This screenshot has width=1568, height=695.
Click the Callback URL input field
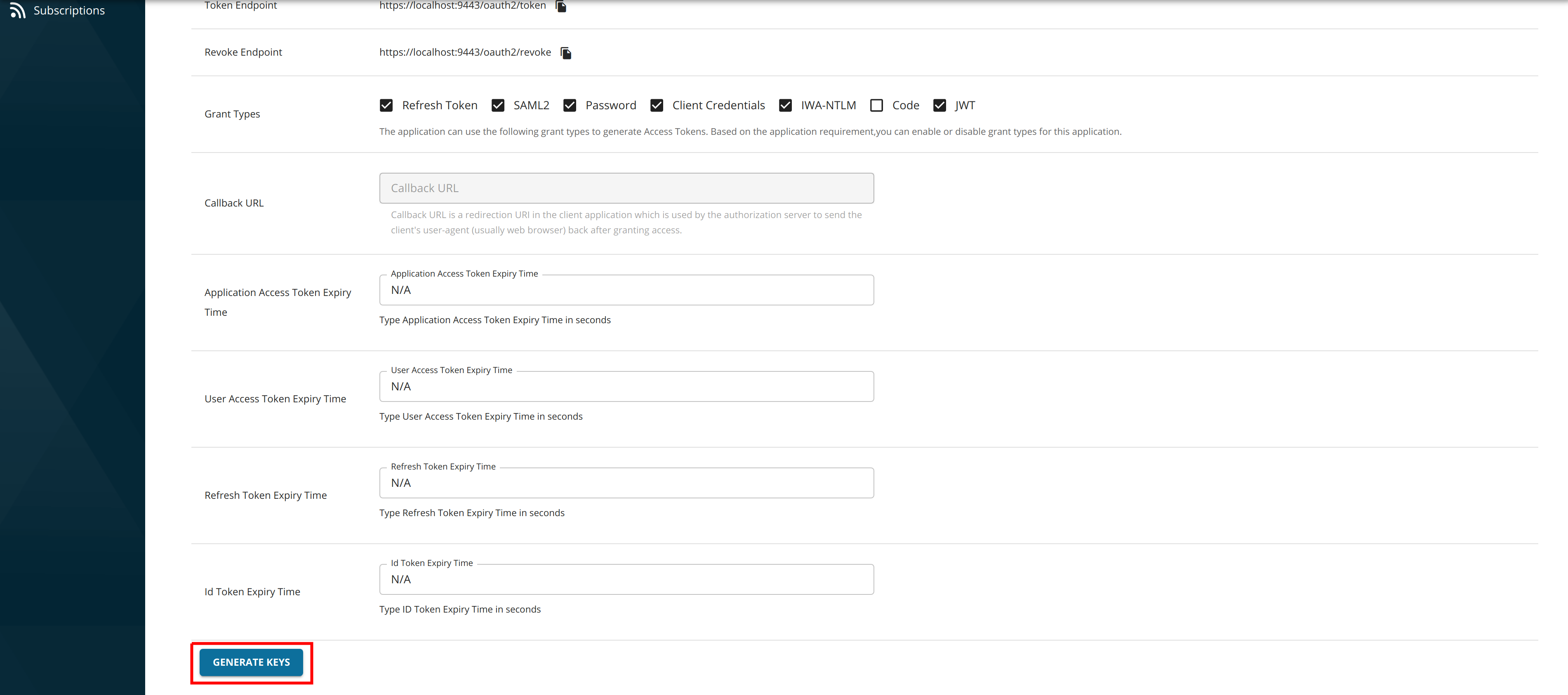click(626, 188)
